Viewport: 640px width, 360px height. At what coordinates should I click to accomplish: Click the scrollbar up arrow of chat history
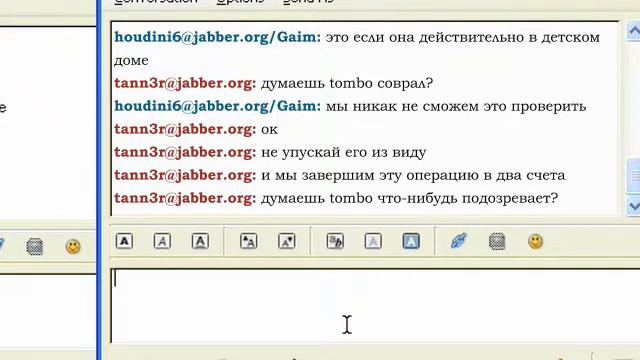click(633, 31)
